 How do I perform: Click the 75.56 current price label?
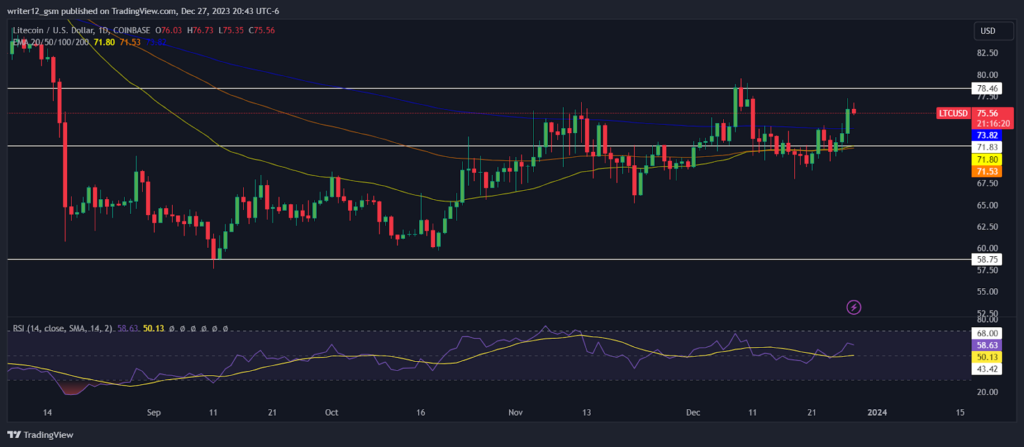point(985,112)
